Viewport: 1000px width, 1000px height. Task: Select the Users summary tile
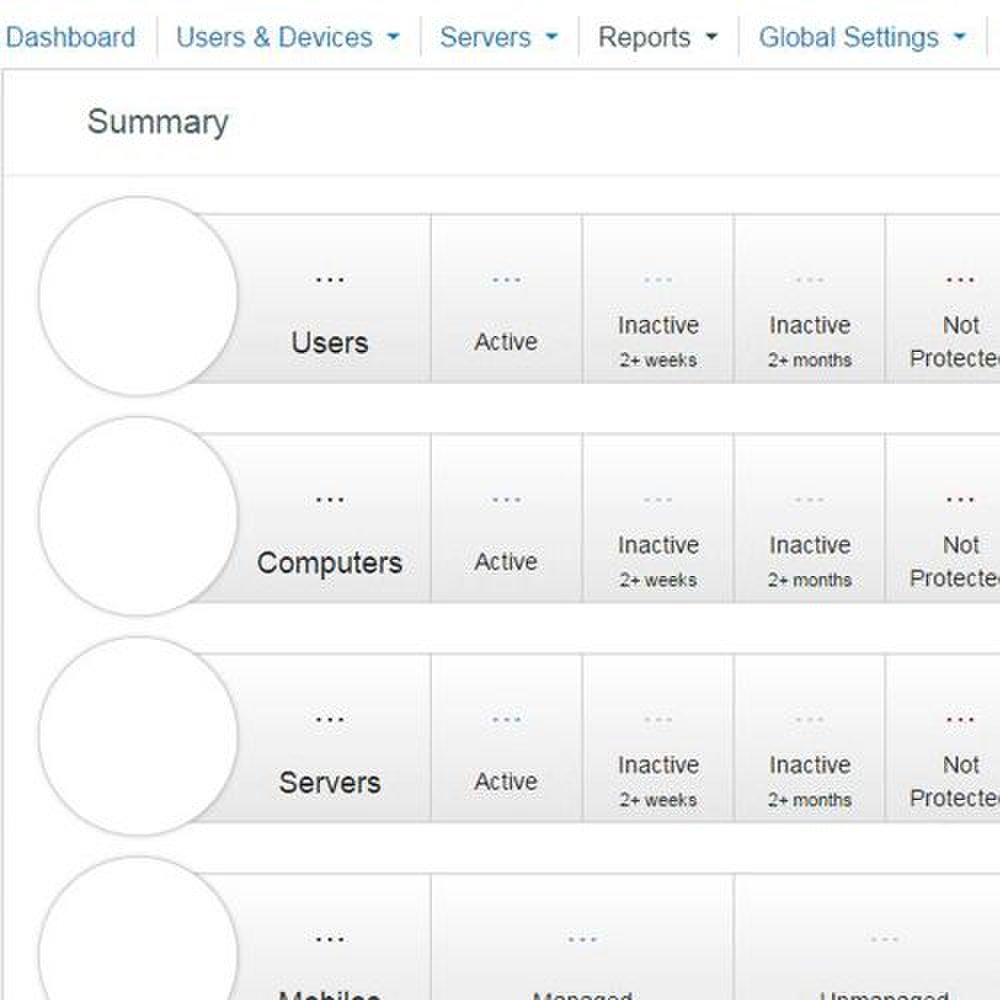(x=329, y=298)
